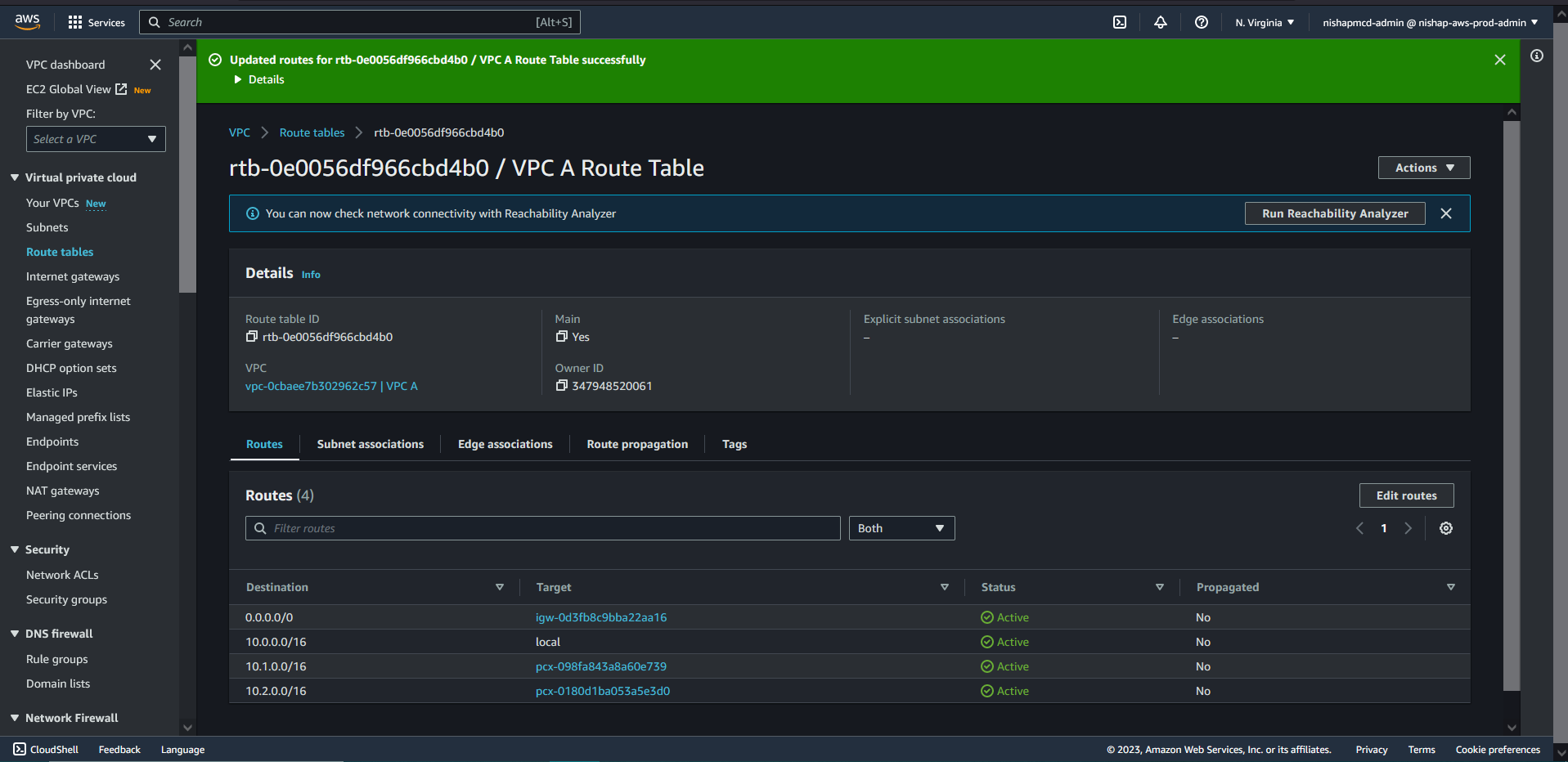
Task: Open the igw-0d3fb8c9bba22aa16 target link
Action: [600, 617]
